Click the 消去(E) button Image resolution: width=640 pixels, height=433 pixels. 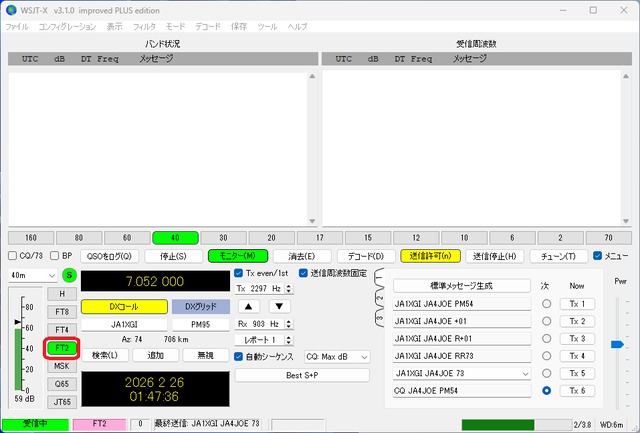tap(302, 256)
